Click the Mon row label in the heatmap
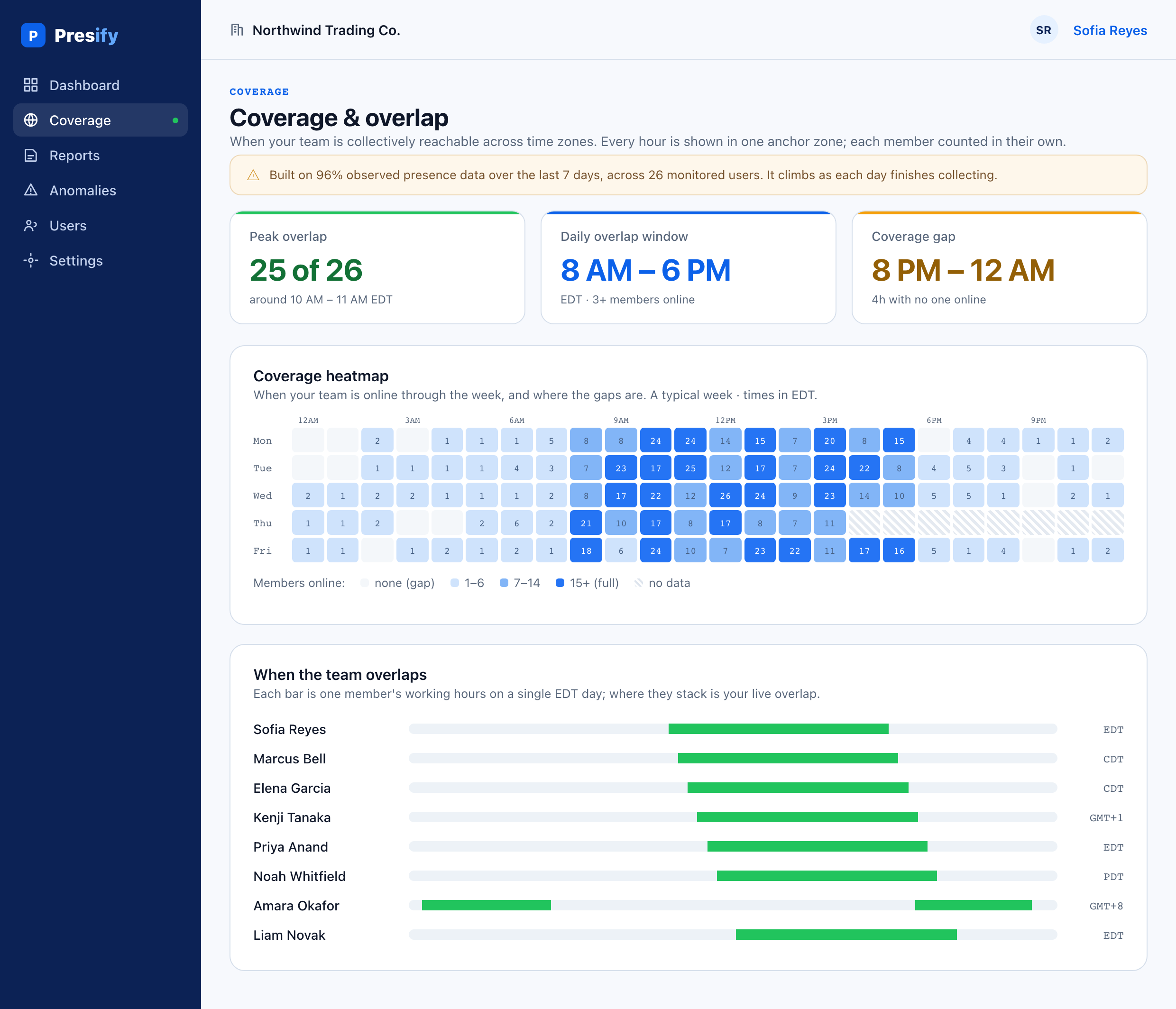The width and height of the screenshot is (1176, 1009). (262, 440)
